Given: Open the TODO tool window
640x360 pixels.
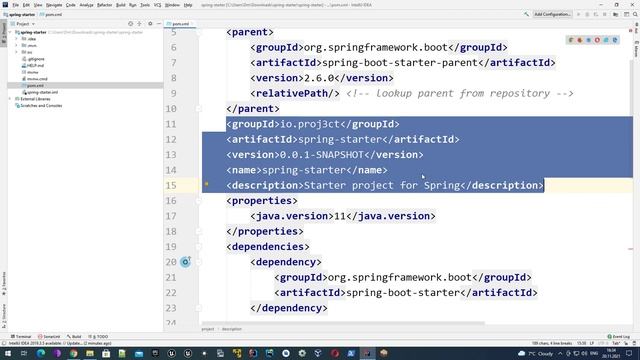Looking at the screenshot, I should [x=98, y=336].
